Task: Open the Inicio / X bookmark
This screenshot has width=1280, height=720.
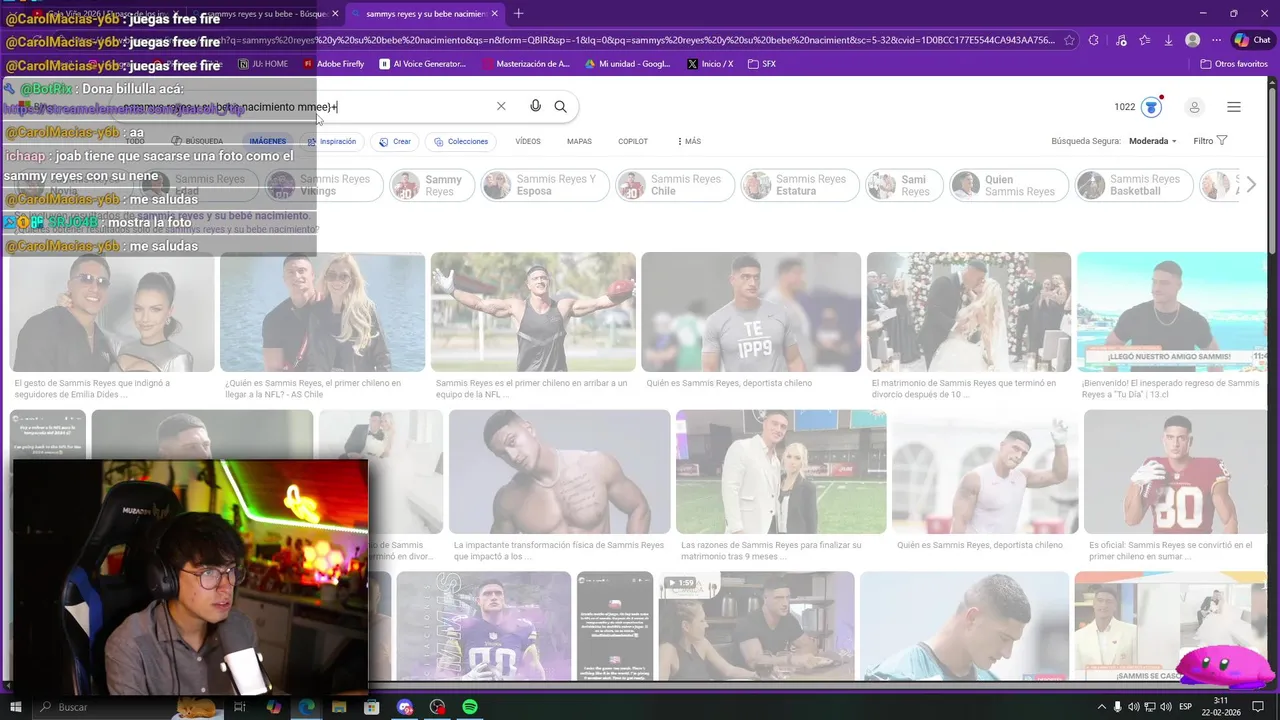Action: click(x=710, y=64)
